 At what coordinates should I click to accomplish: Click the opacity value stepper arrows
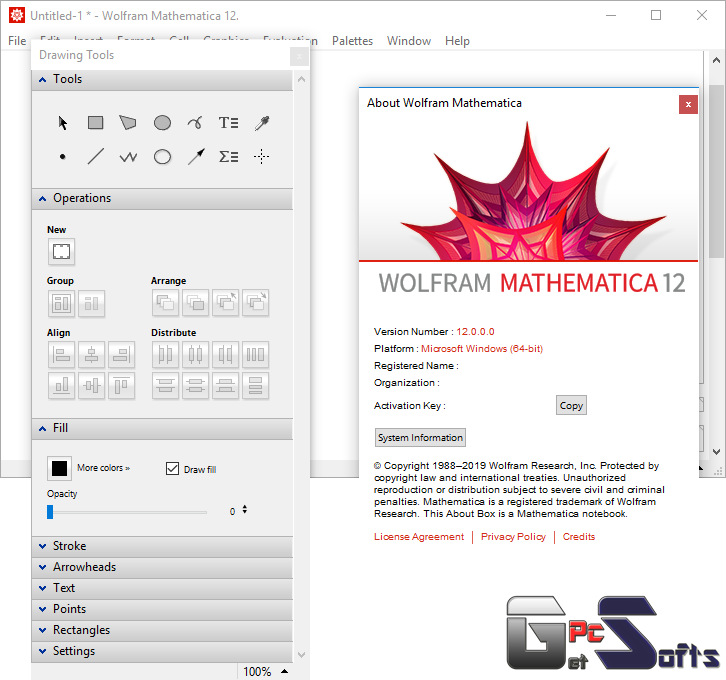pos(244,510)
